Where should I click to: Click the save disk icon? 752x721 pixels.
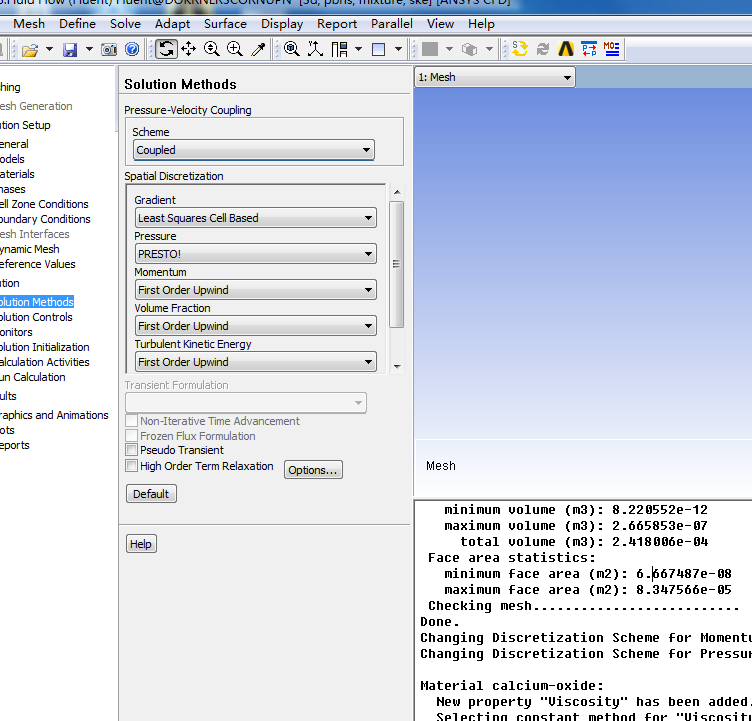[x=70, y=49]
